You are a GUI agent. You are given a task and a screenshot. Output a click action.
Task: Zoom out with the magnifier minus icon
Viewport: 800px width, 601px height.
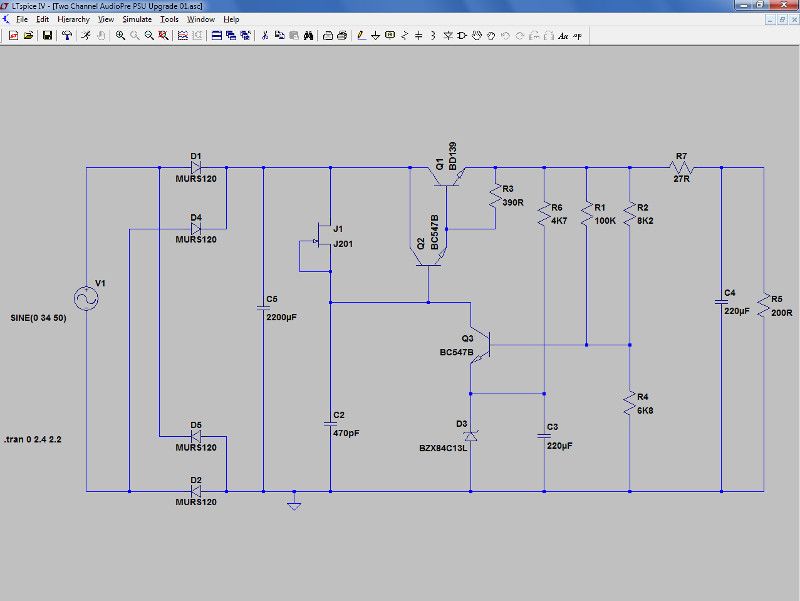(x=149, y=36)
